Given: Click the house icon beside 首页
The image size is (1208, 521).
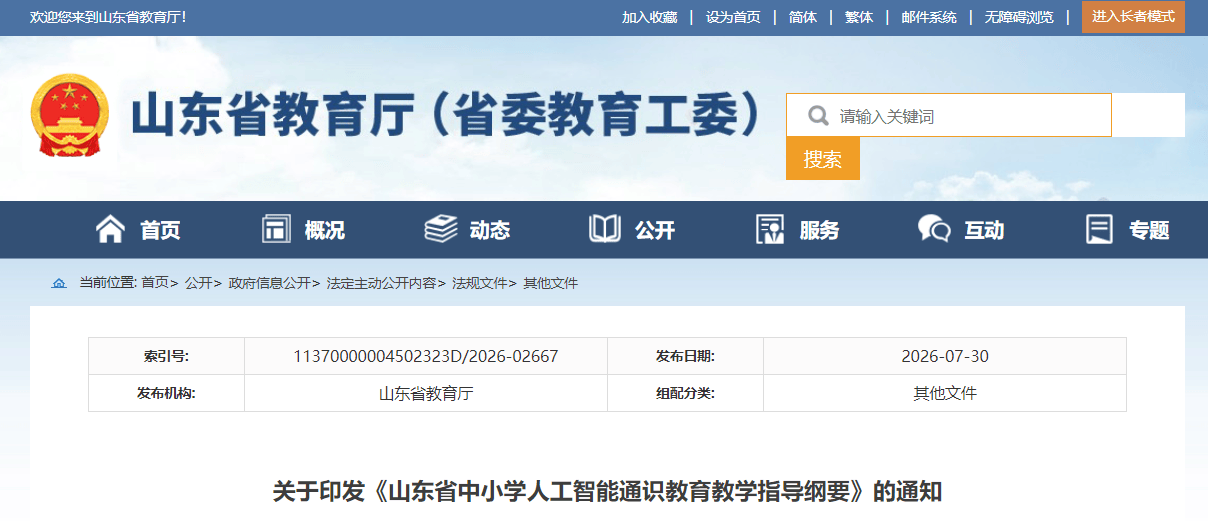Looking at the screenshot, I should point(110,230).
